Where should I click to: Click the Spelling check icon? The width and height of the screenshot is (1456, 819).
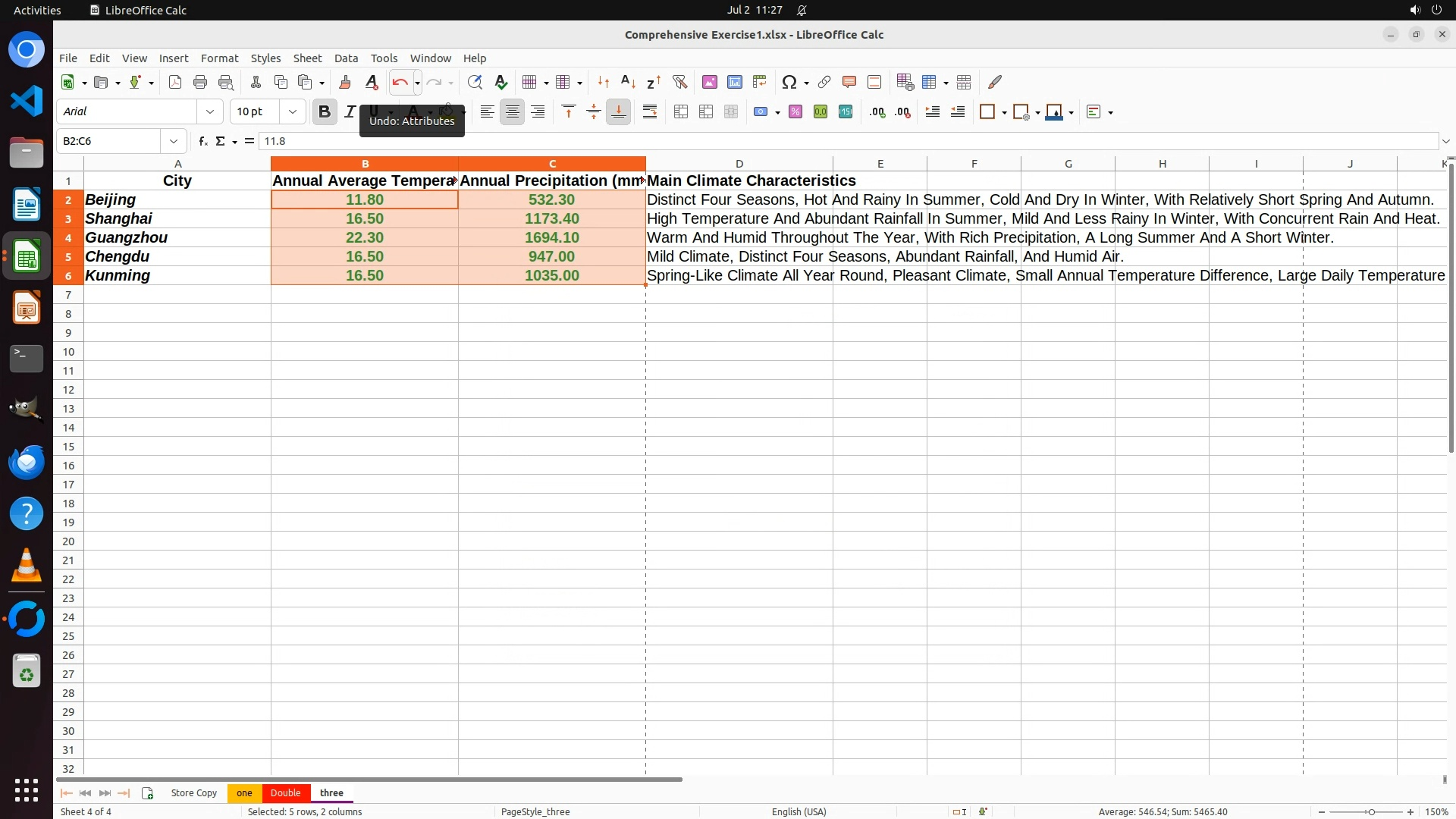501,82
